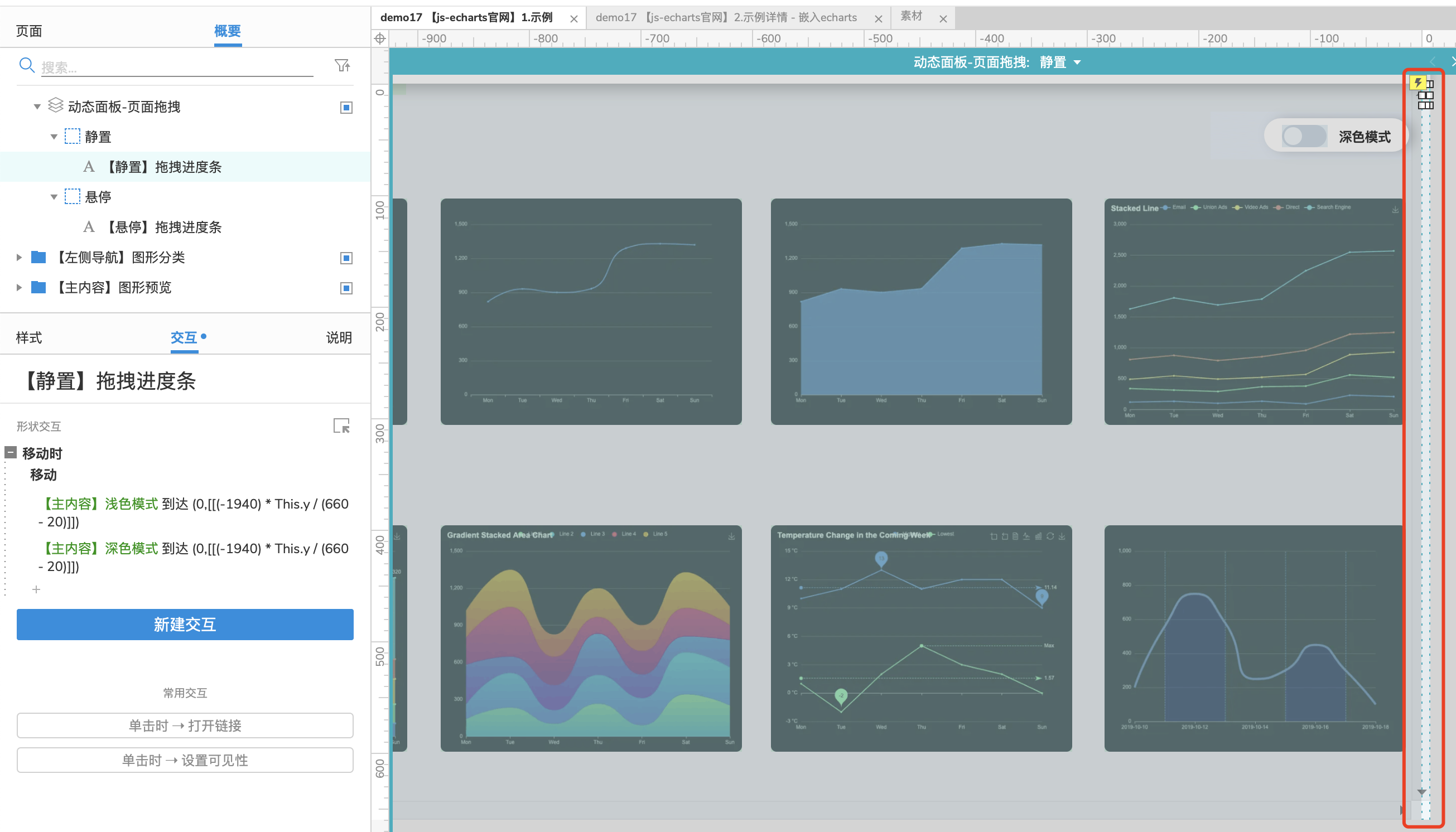Toggle the 深色模式 switch
Image resolution: width=1456 pixels, height=832 pixels.
click(1303, 136)
